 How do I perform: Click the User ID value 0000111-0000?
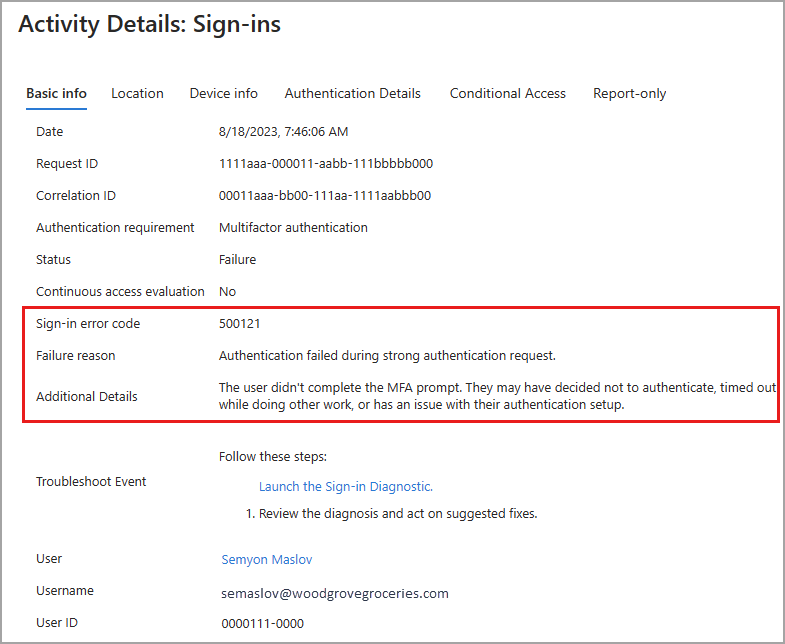click(x=262, y=623)
